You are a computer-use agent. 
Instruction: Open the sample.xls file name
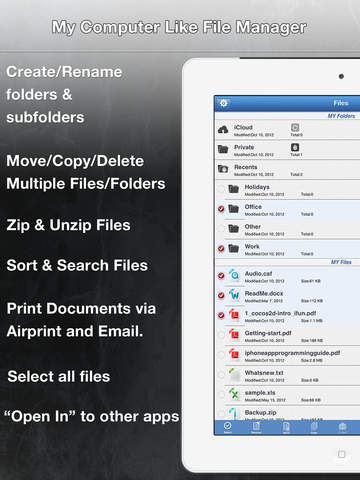(x=260, y=392)
